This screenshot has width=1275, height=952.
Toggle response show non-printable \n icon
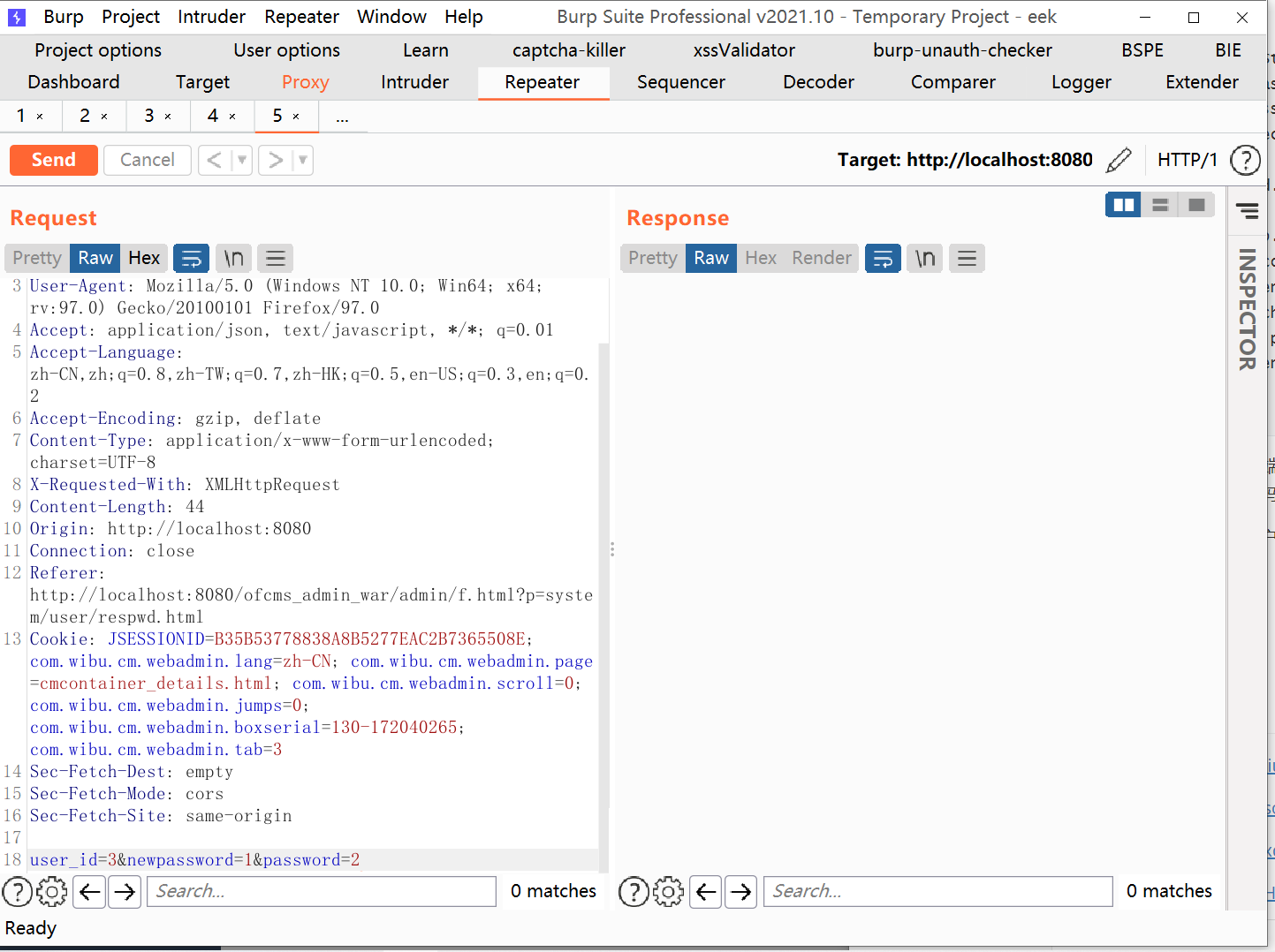click(x=925, y=258)
